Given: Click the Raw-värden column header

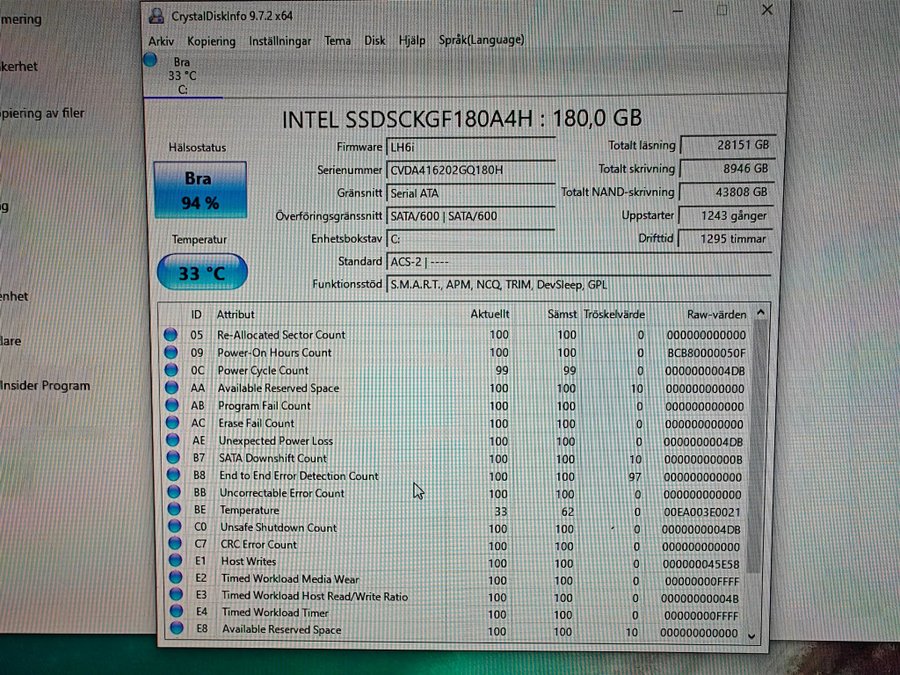Looking at the screenshot, I should [716, 314].
